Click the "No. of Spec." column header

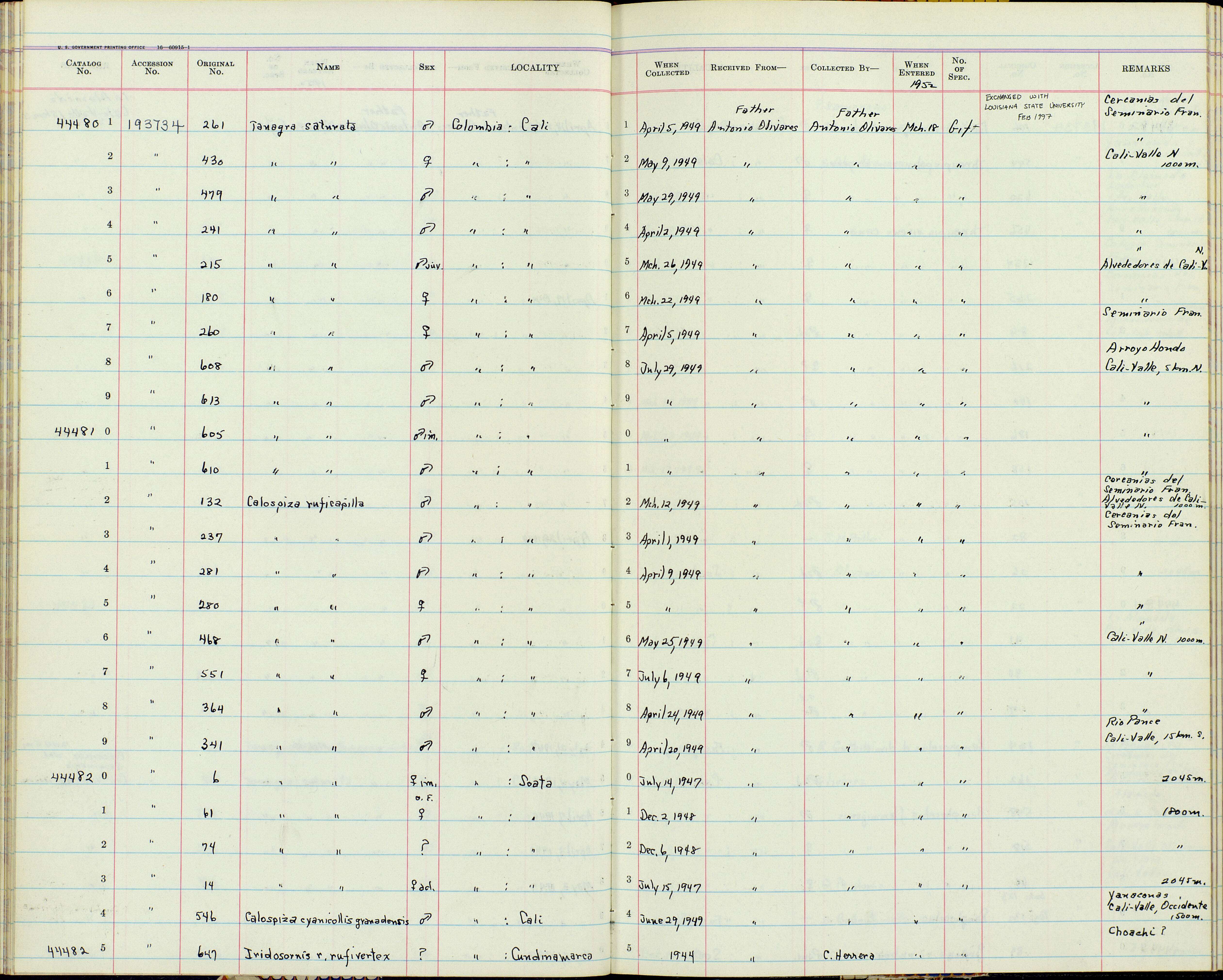(x=959, y=68)
